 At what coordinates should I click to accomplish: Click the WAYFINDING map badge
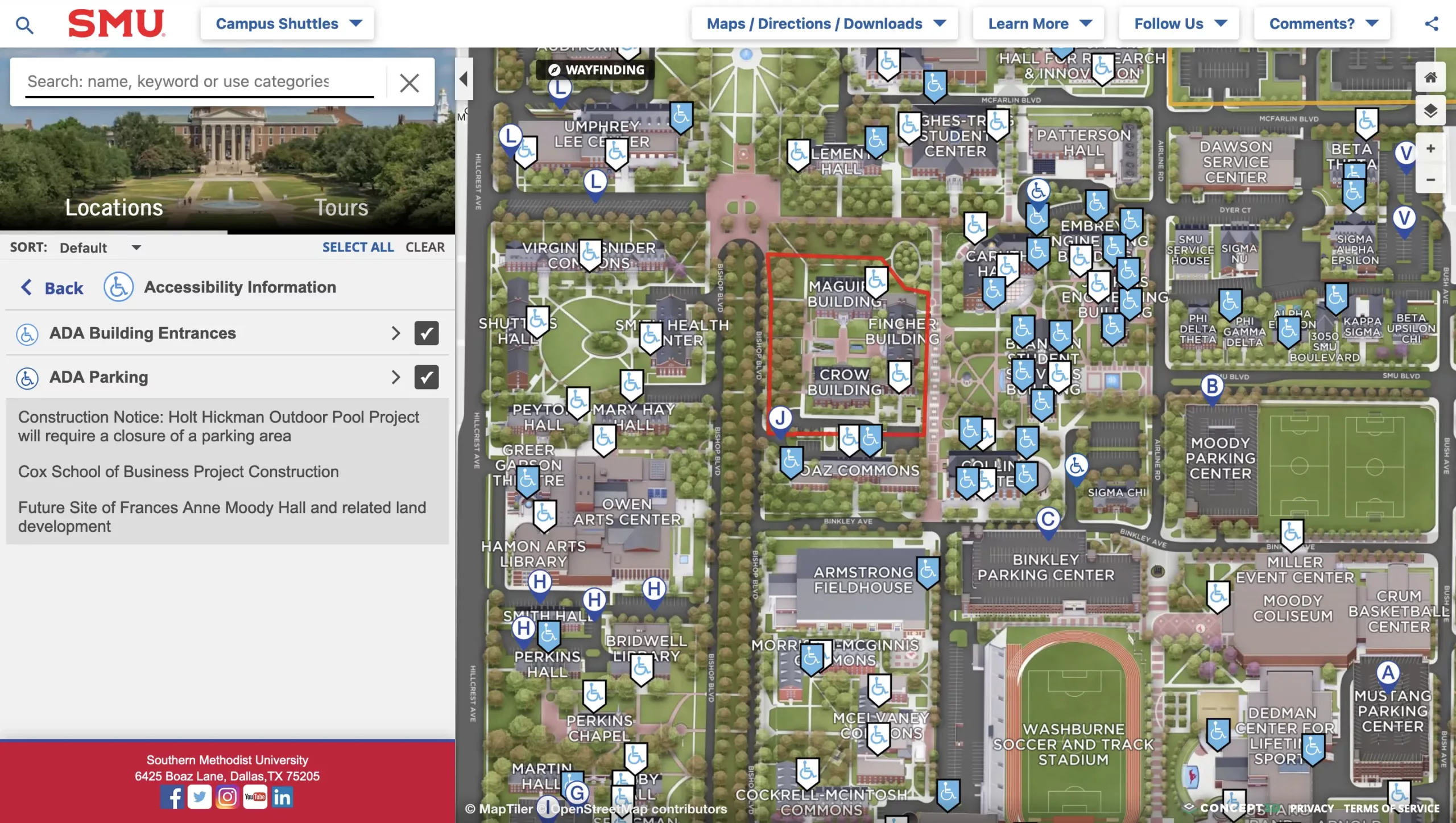595,70
